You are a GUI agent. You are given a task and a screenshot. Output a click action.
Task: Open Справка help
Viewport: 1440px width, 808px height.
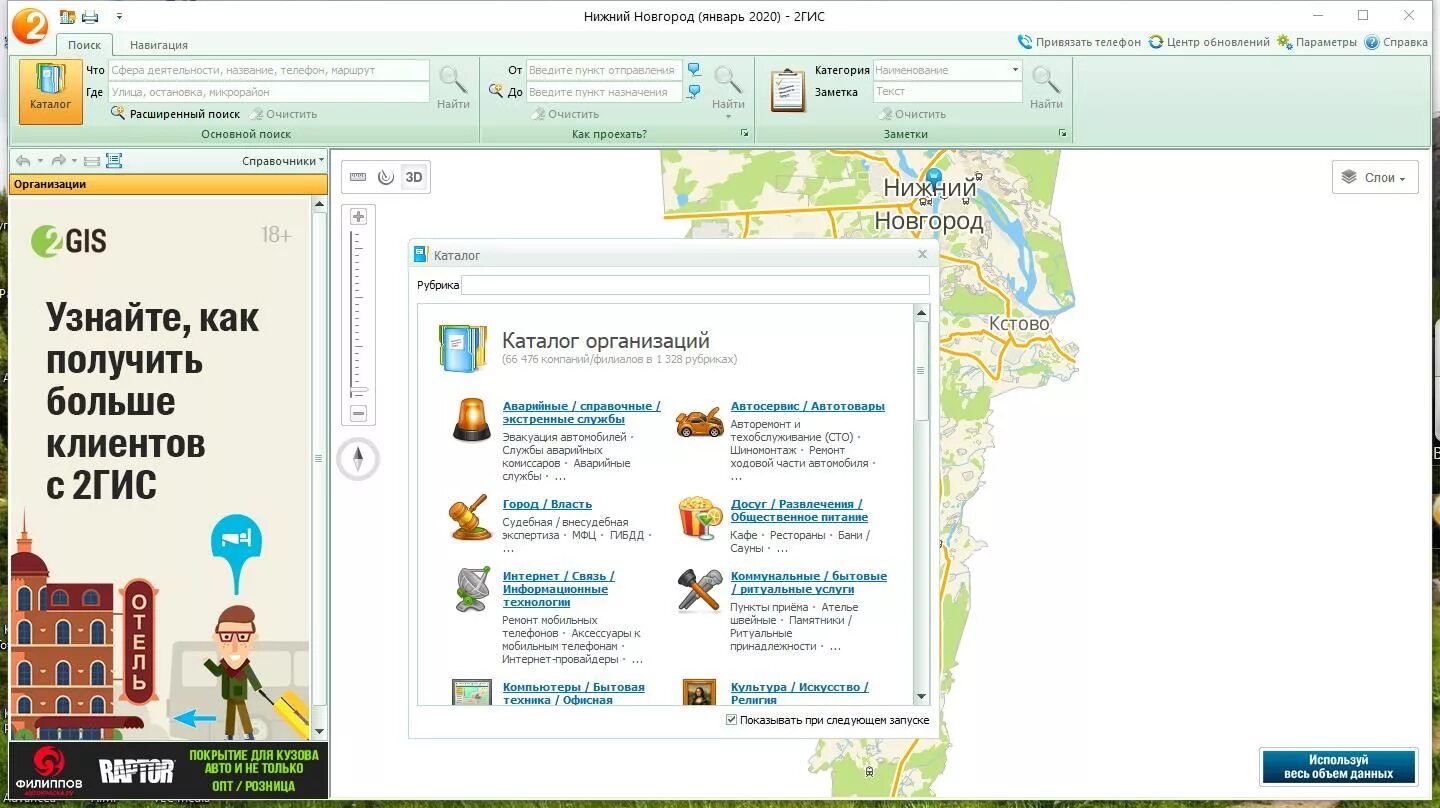pyautogui.click(x=1396, y=42)
